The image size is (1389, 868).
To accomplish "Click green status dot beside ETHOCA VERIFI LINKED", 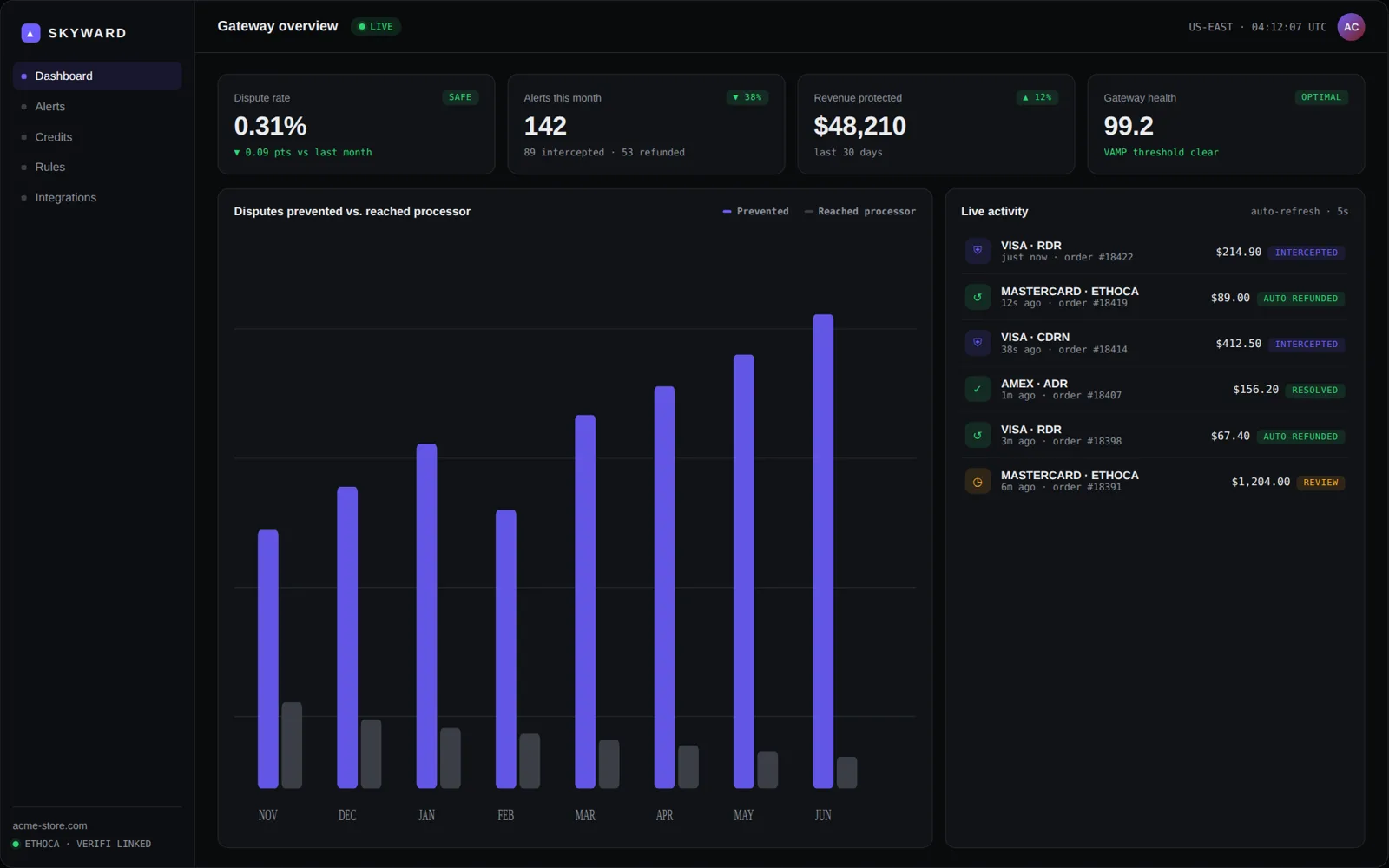I will [16, 844].
